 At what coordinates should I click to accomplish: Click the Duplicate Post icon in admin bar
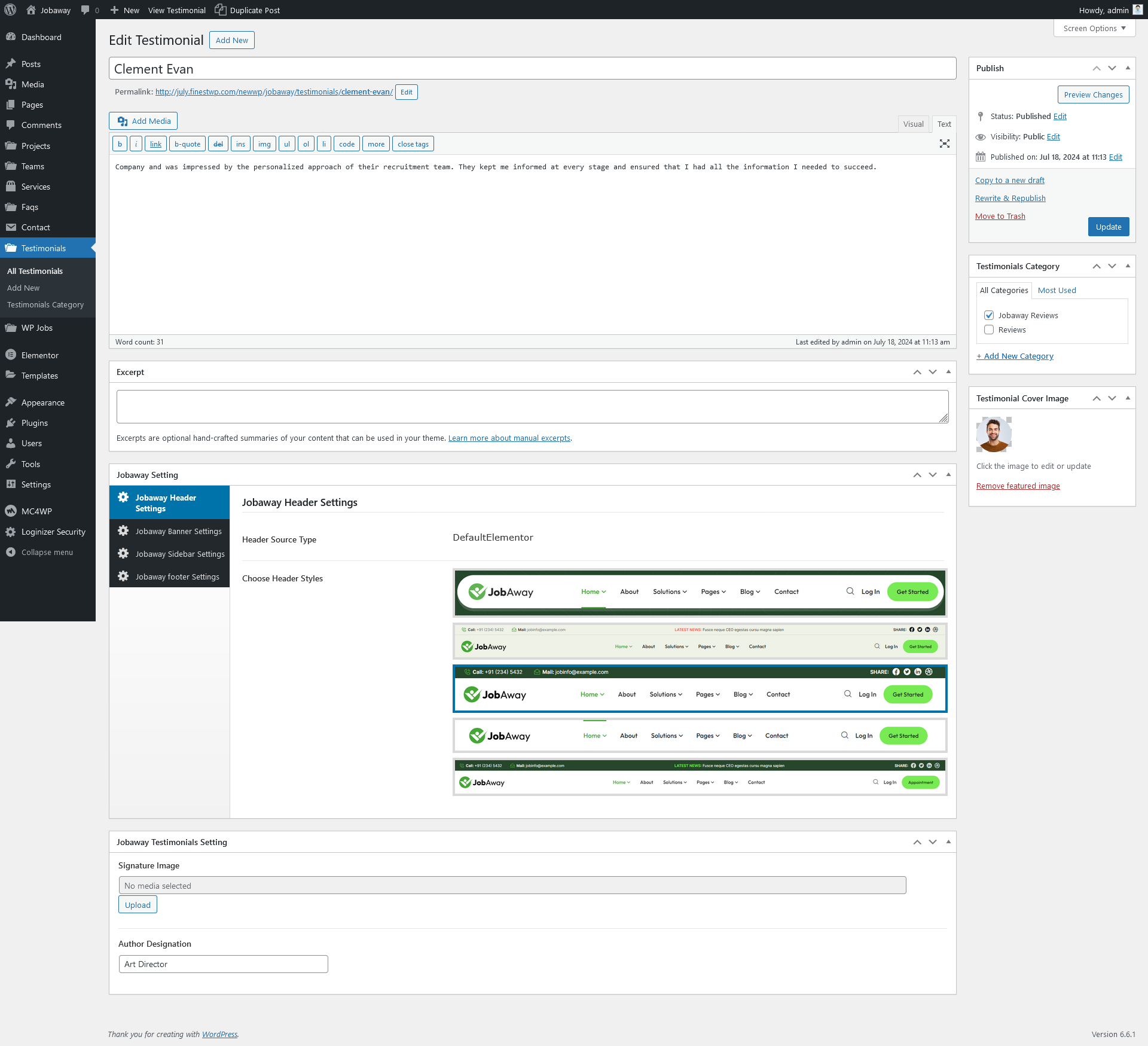221,10
